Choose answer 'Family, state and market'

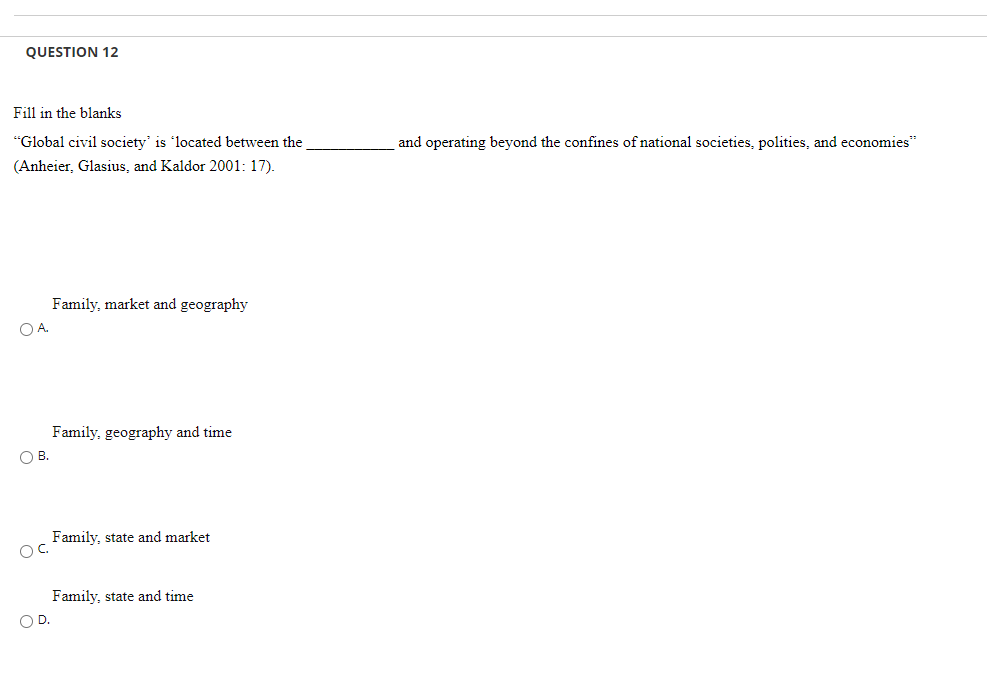coord(131,537)
